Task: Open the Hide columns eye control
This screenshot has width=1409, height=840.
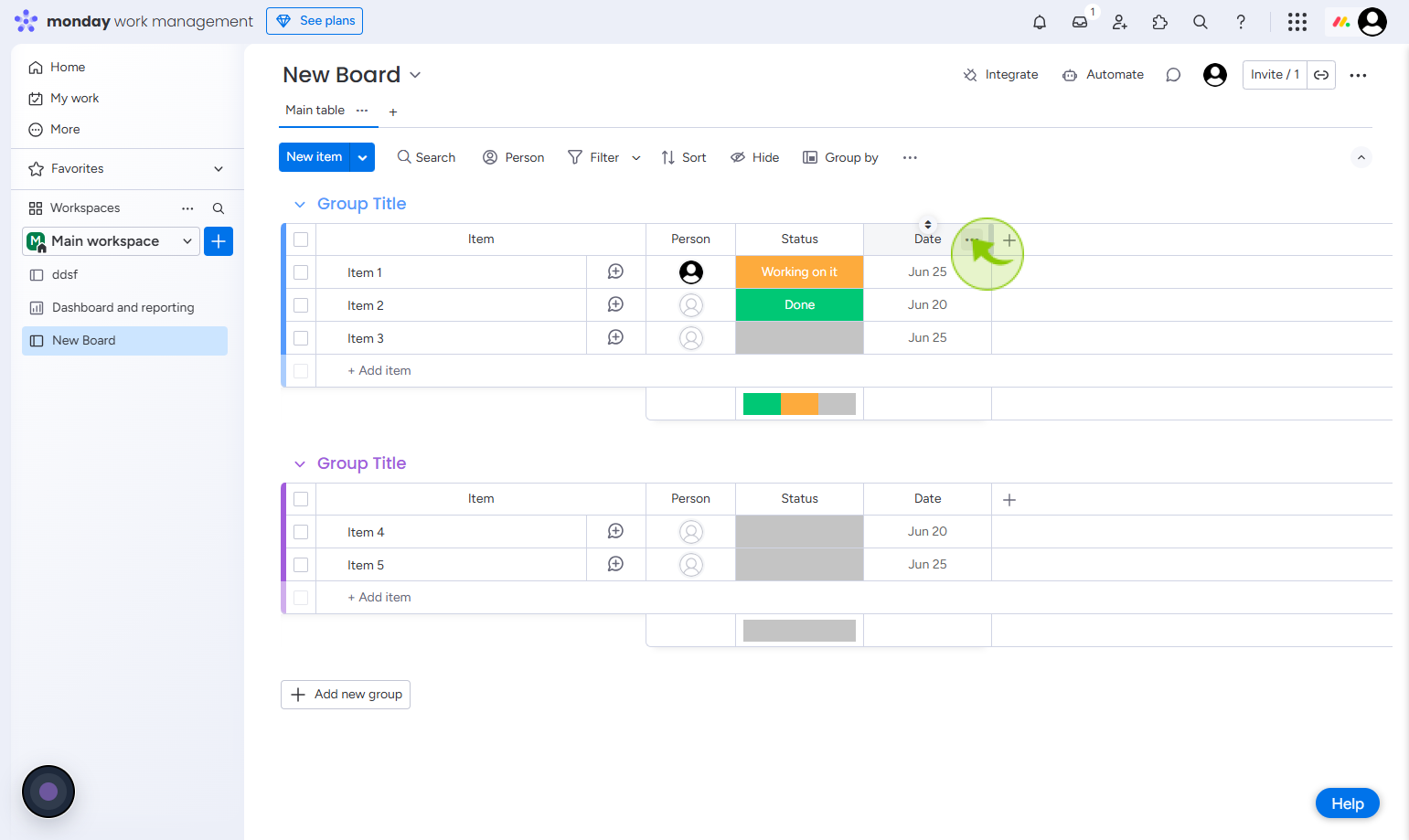Action: pos(755,157)
